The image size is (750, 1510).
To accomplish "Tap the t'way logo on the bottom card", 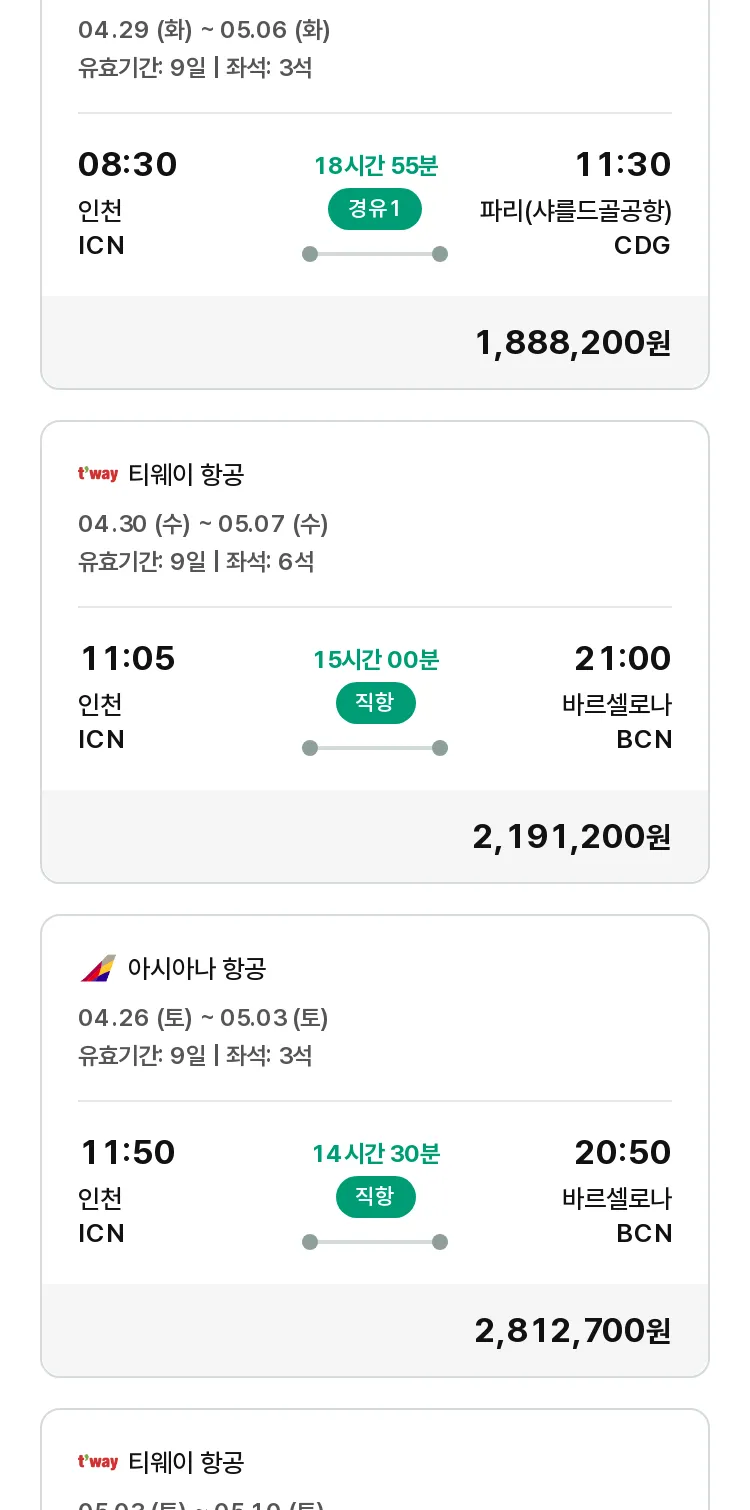I will tap(98, 1462).
